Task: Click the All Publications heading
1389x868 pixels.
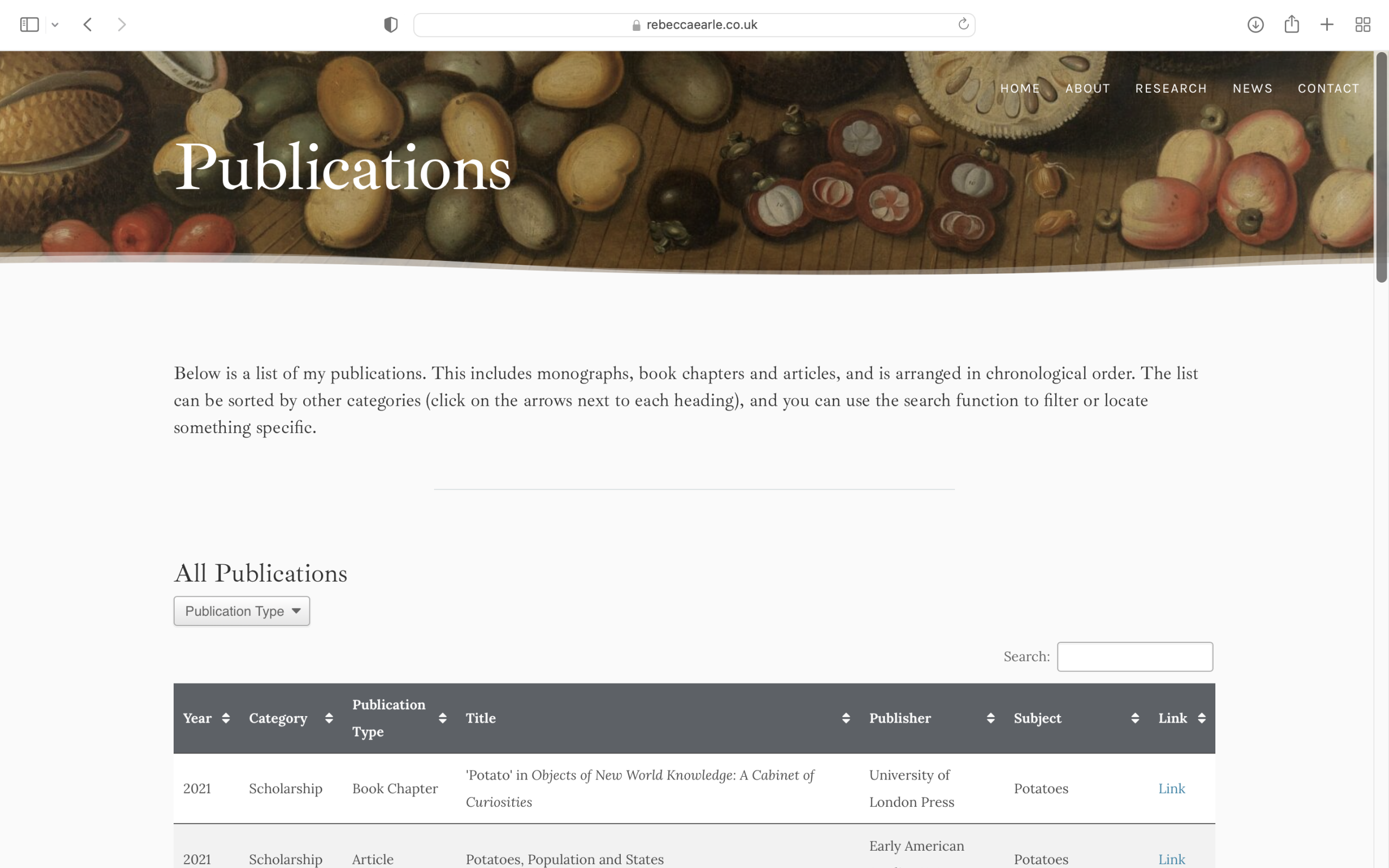Action: click(260, 572)
